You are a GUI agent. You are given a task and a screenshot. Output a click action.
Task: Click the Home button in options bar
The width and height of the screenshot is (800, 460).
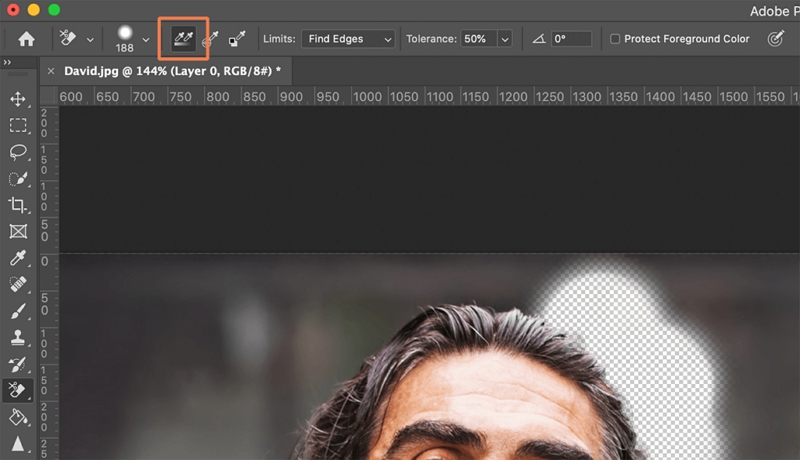click(26, 39)
